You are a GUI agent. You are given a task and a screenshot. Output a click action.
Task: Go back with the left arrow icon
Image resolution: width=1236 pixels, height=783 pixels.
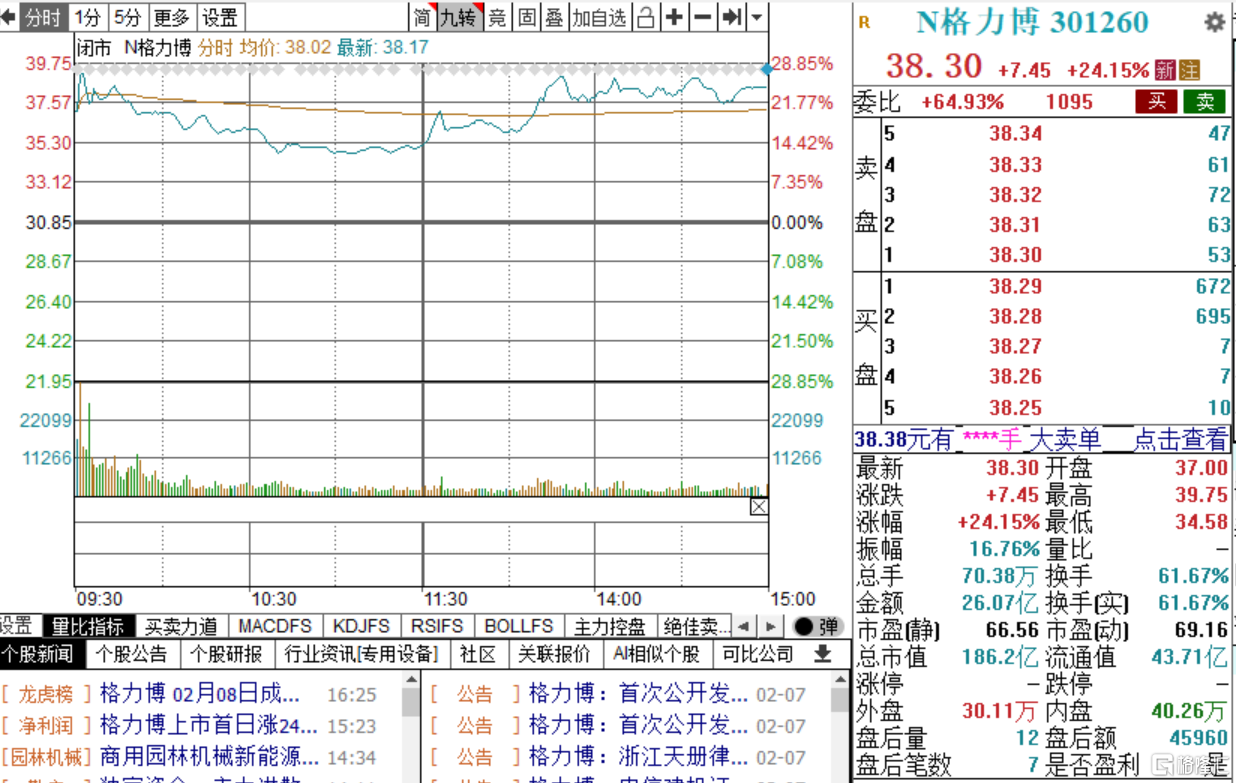(x=8, y=17)
